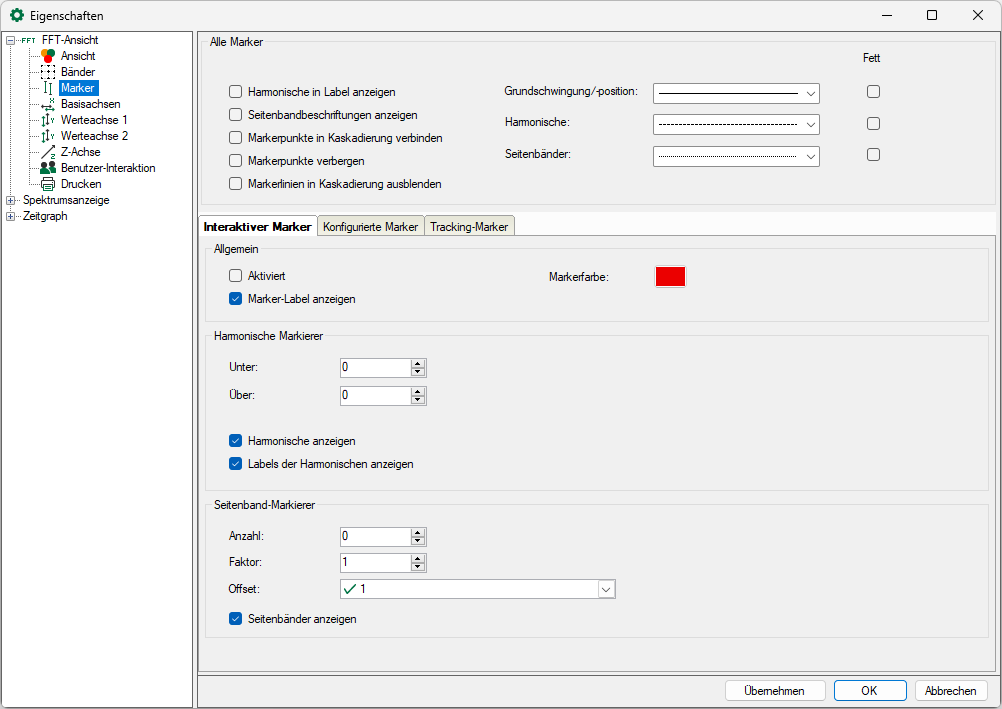
Task: Select Ansicht in the tree
Action: 78,56
